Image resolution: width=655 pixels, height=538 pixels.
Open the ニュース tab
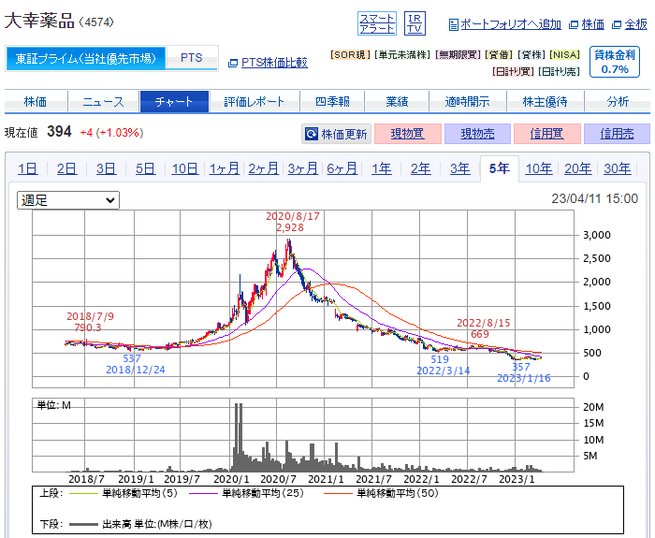[103, 102]
